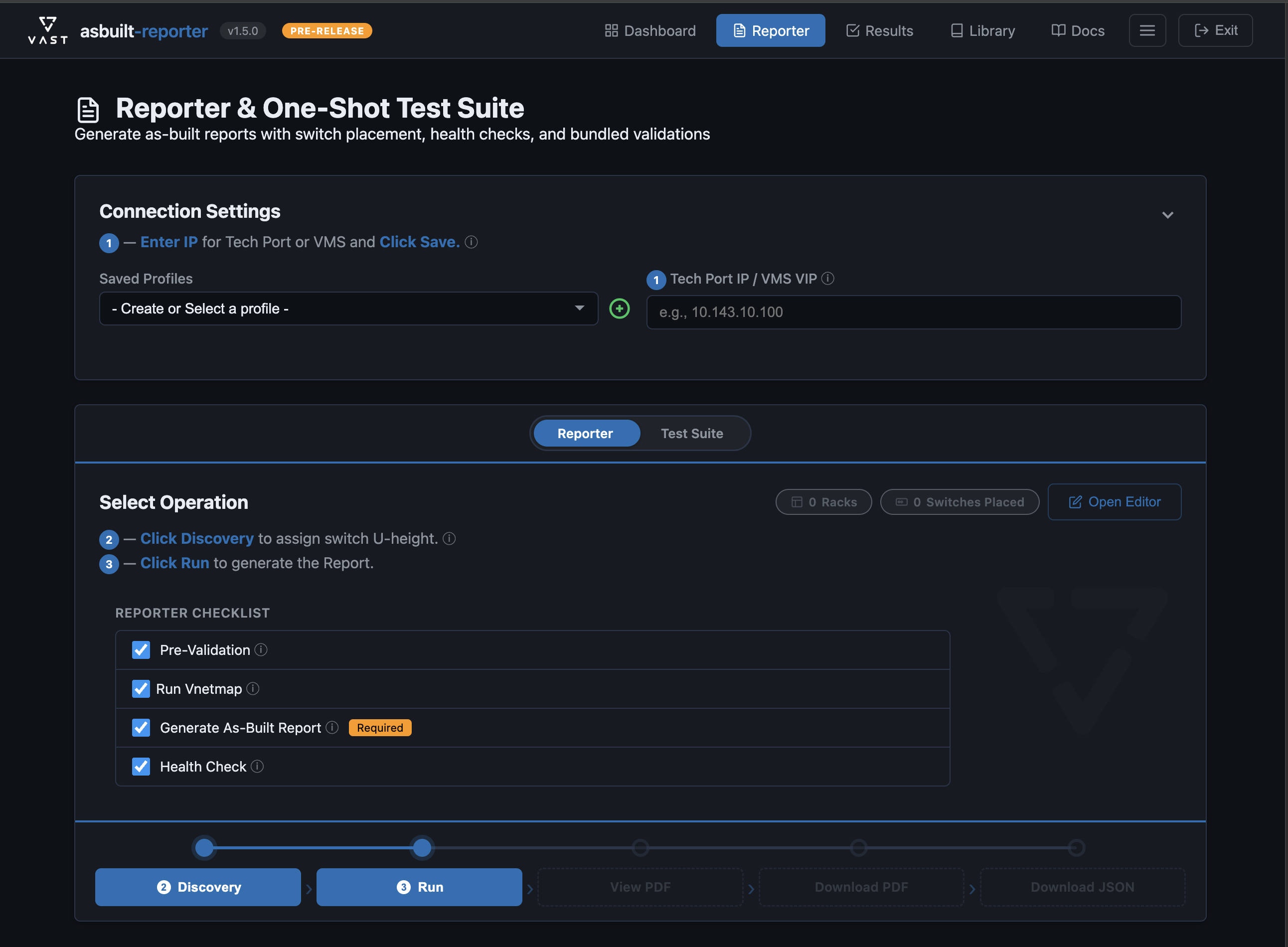The image size is (1288, 947).
Task: Click the info icon next to Run Vnetmap
Action: 253,688
